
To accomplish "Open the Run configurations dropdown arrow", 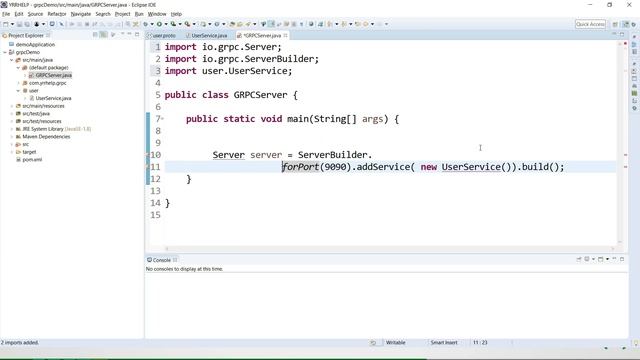I will [166, 24].
